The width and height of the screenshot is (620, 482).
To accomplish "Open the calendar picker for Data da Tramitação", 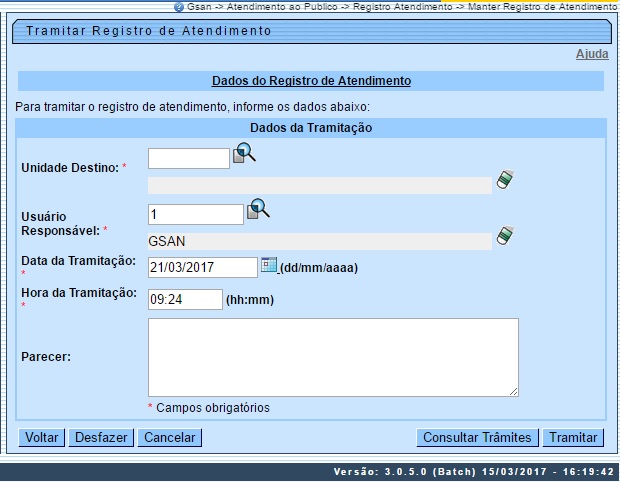I will [x=269, y=265].
